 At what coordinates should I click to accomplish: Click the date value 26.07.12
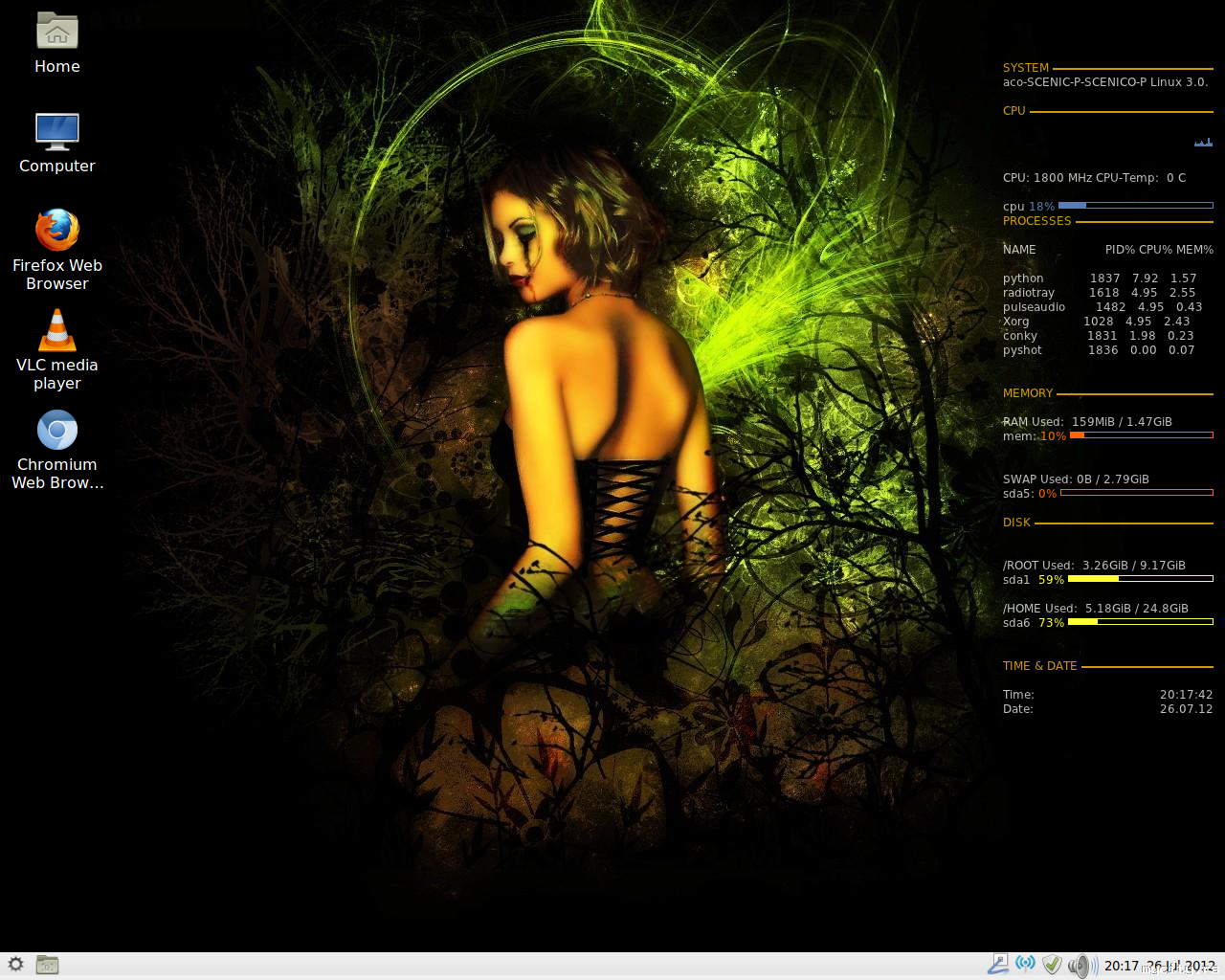click(1187, 709)
